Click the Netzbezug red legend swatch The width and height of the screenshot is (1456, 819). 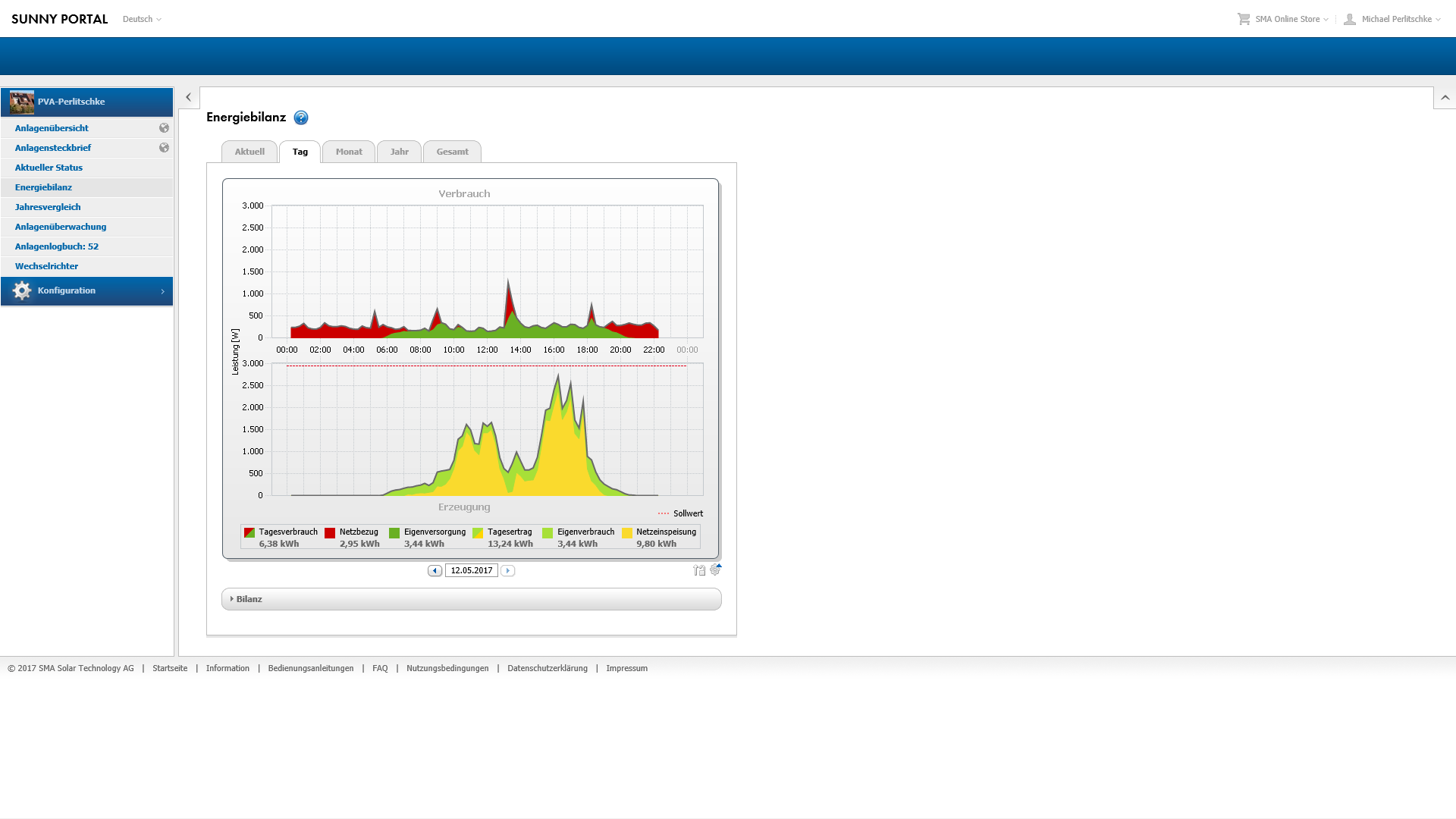(330, 533)
